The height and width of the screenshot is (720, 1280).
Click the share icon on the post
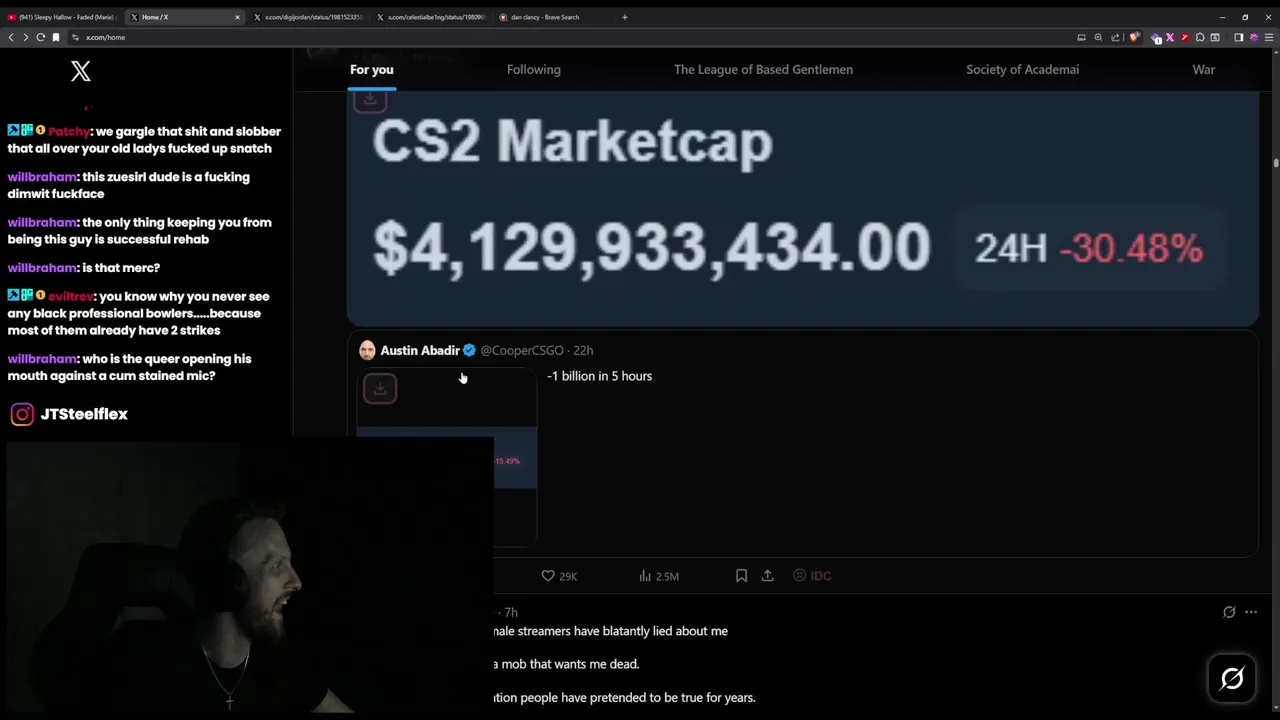point(768,576)
